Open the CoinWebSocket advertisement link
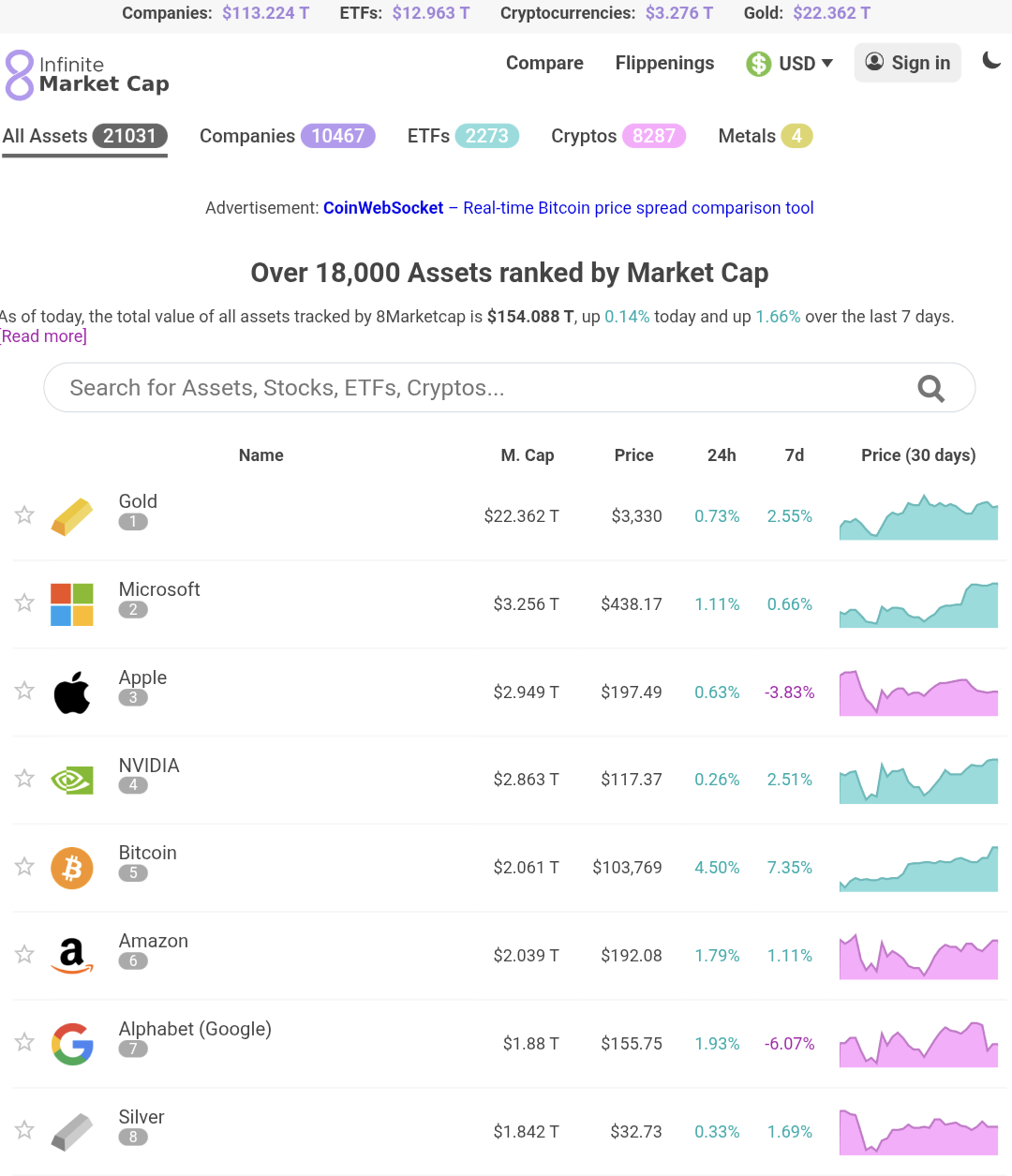Viewport: 1012px width, 1176px height. pyautogui.click(x=383, y=208)
